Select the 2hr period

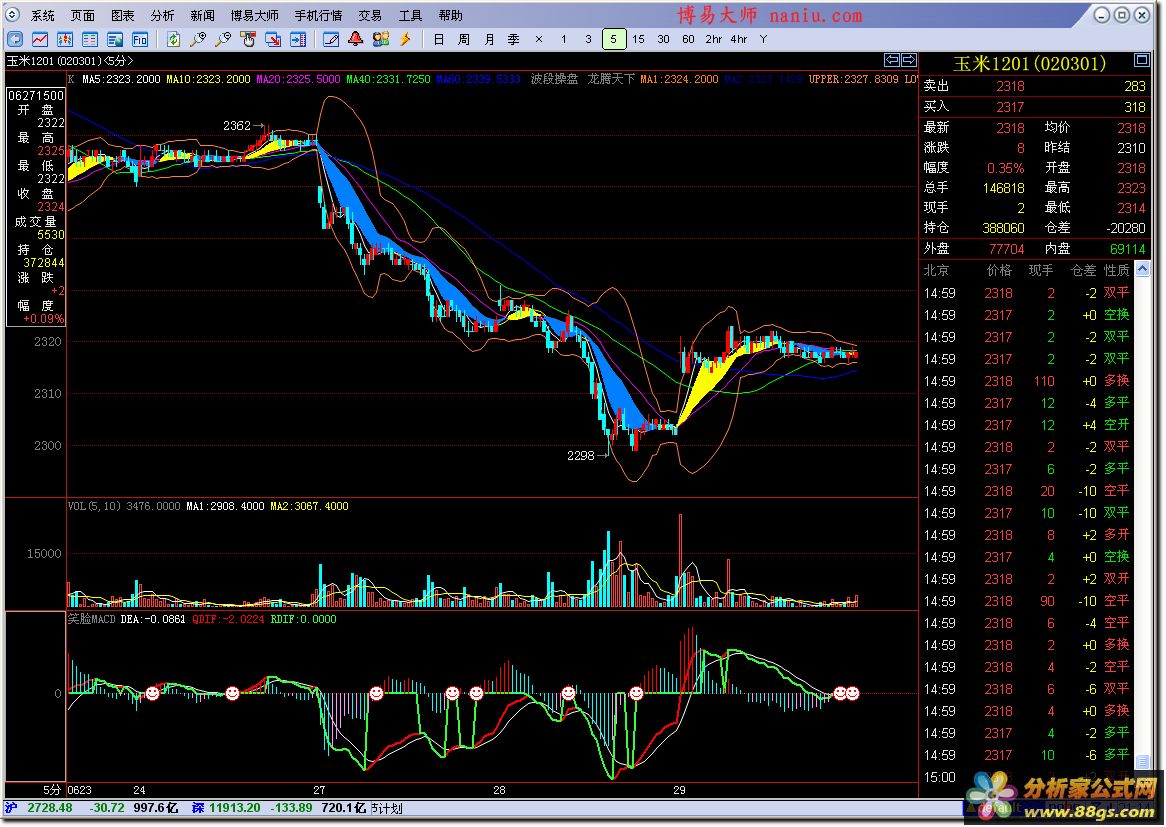coord(713,39)
